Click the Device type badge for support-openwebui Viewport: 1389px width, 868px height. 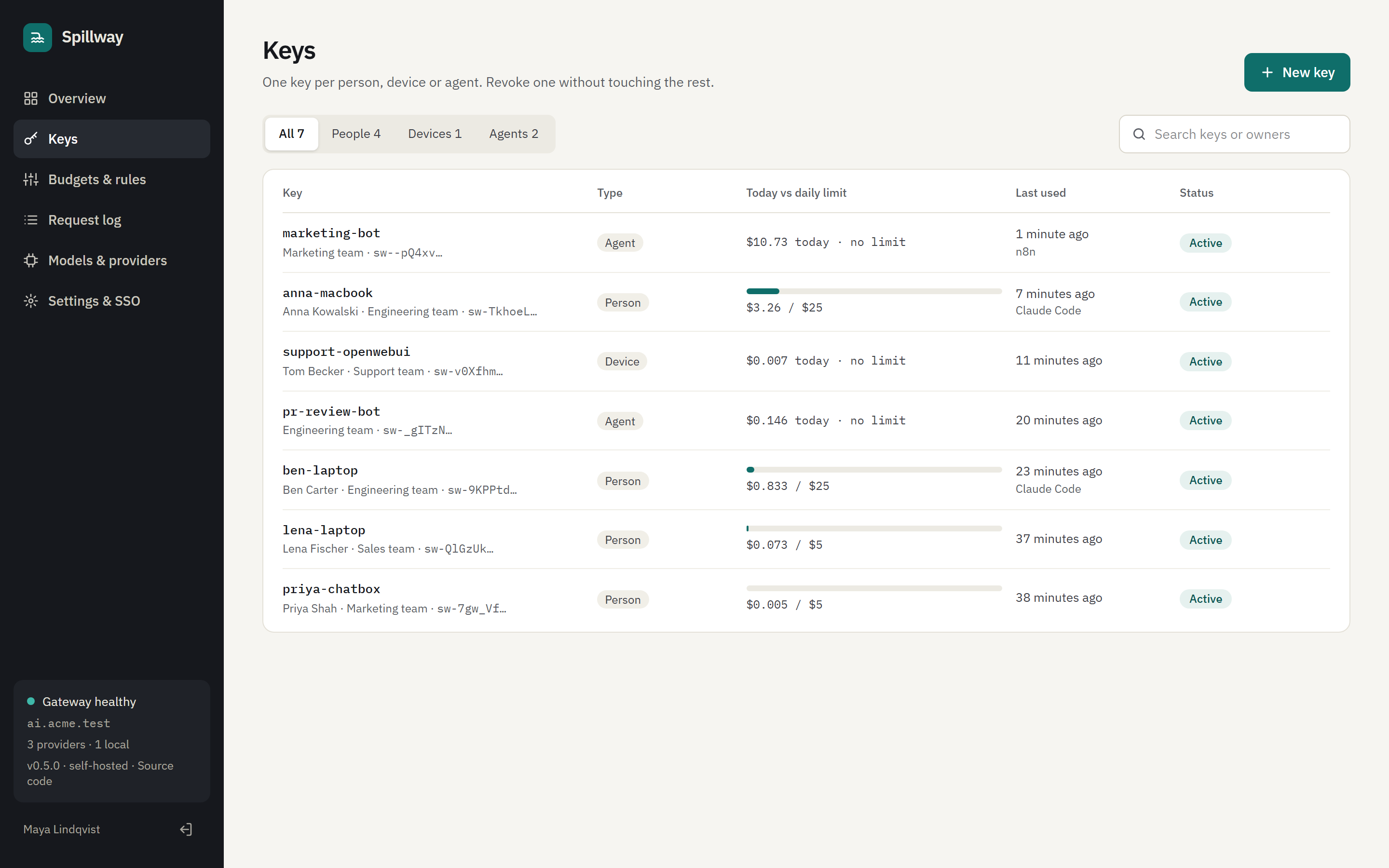622,361
